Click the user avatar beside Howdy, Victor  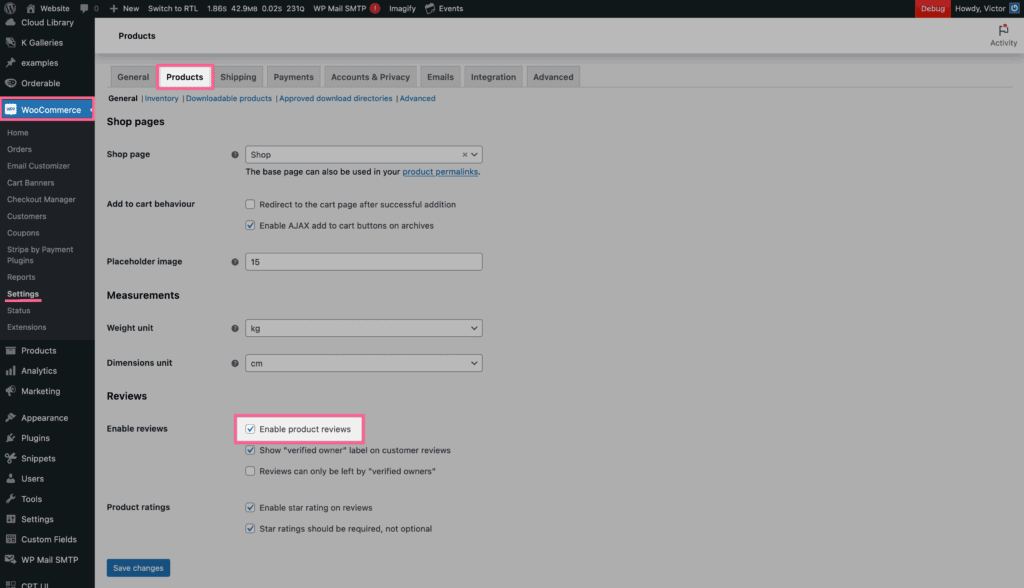(x=1014, y=8)
